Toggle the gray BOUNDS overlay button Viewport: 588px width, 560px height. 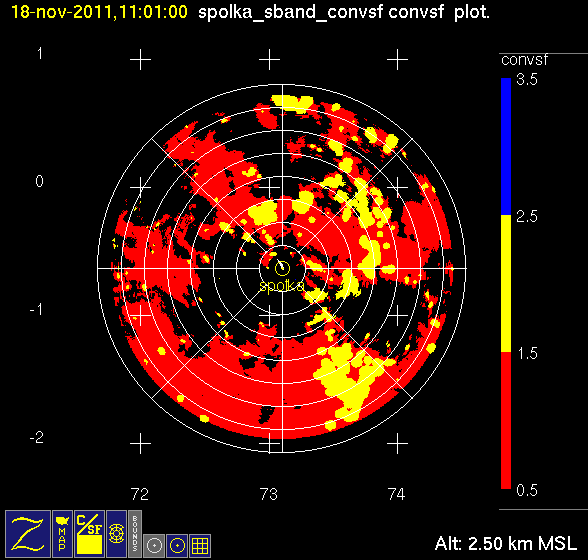point(135,534)
